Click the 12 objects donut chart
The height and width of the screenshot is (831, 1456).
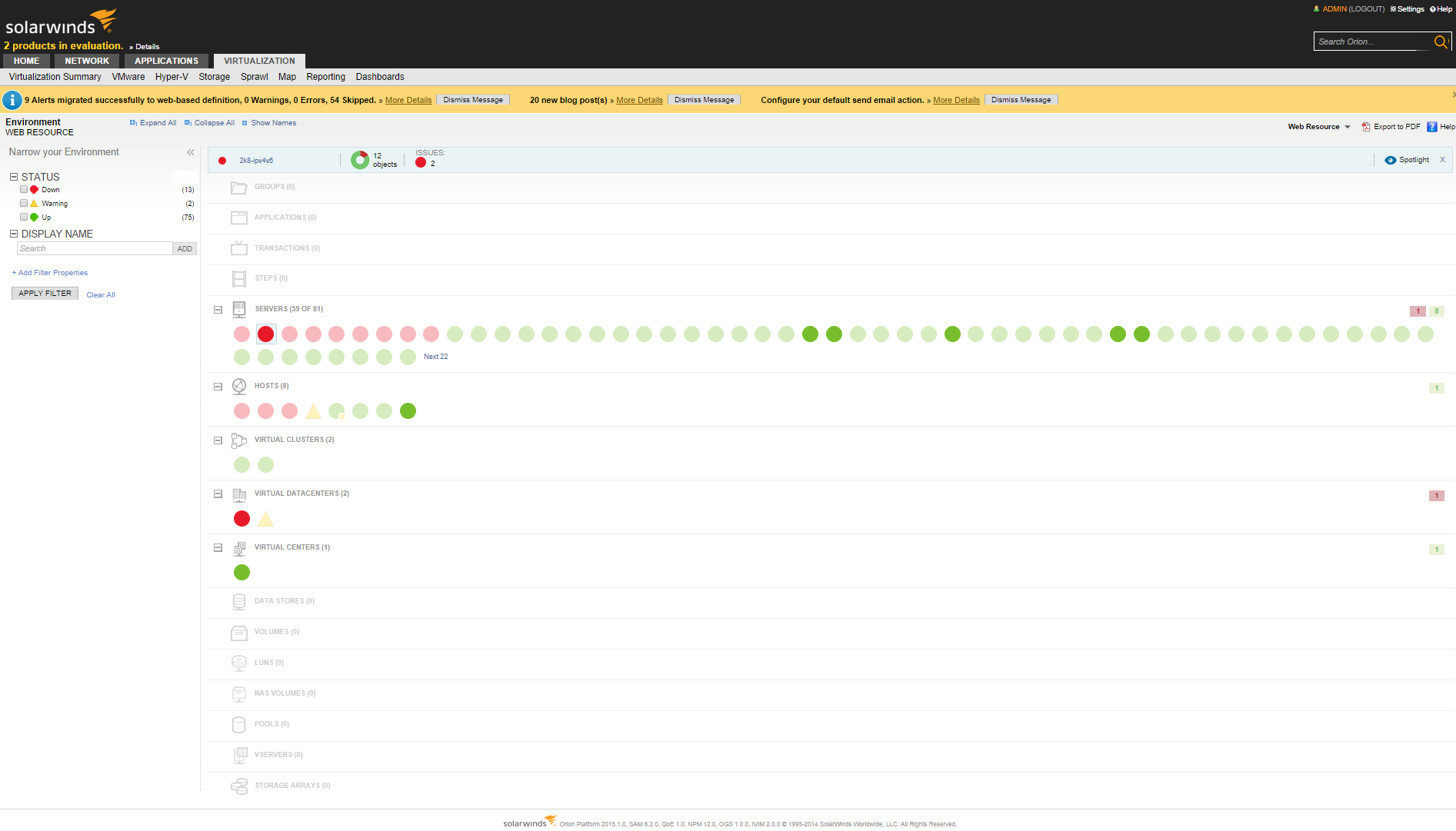(x=360, y=160)
